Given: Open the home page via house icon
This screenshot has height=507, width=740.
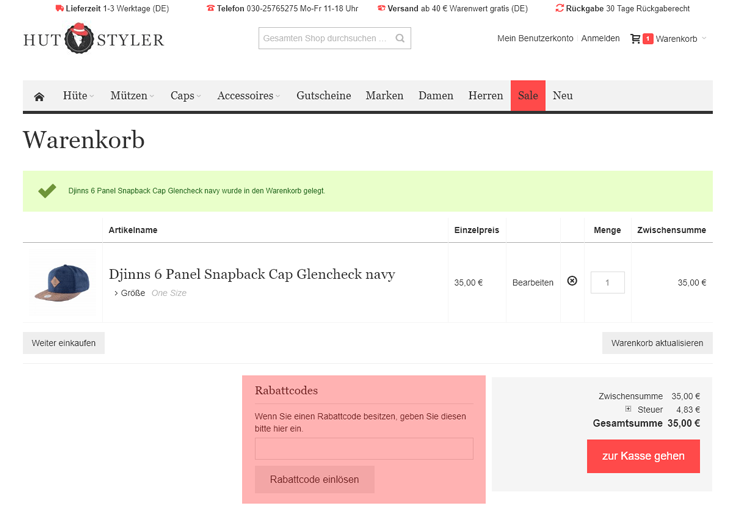Looking at the screenshot, I should click(39, 96).
